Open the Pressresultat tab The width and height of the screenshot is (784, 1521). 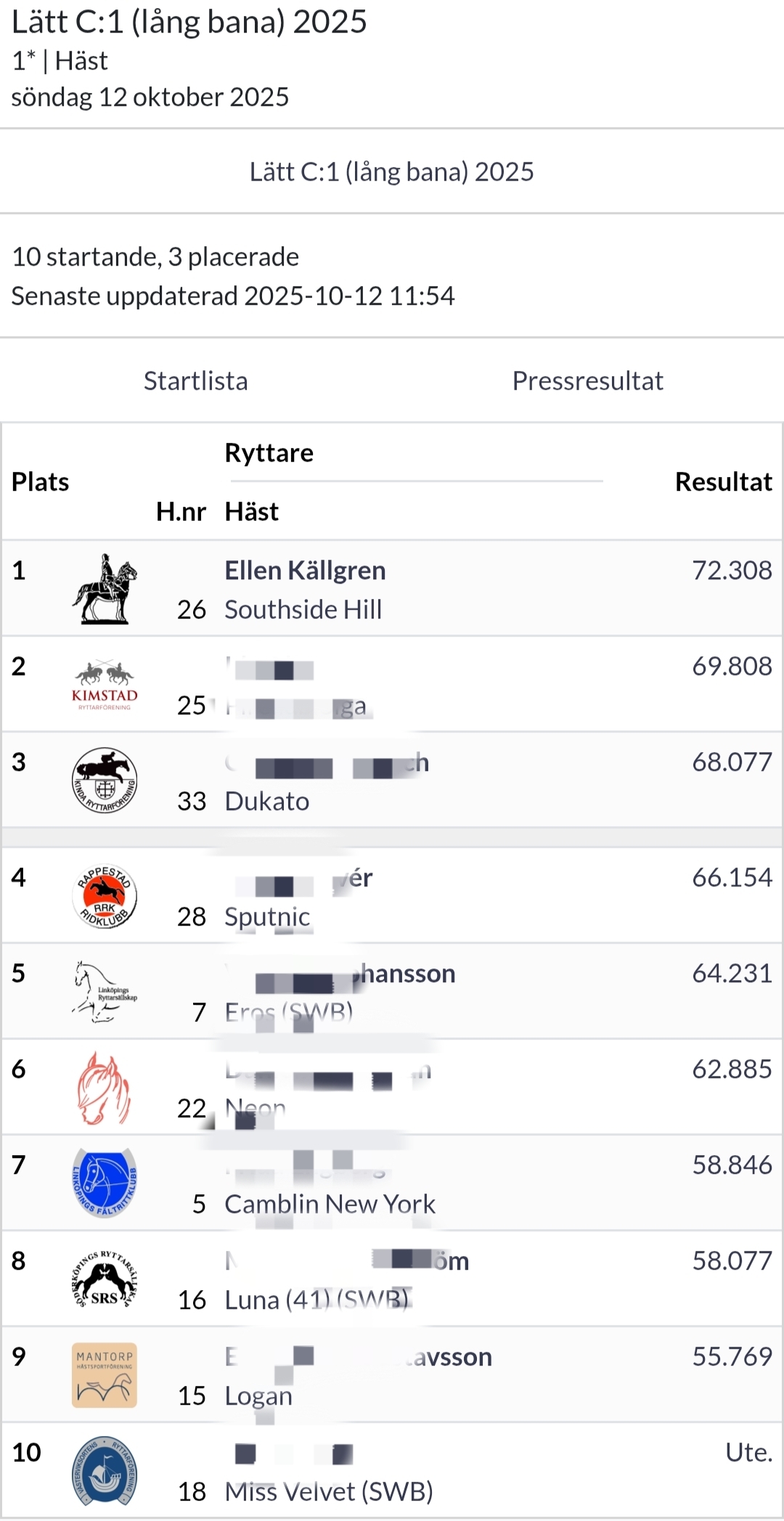coord(587,381)
